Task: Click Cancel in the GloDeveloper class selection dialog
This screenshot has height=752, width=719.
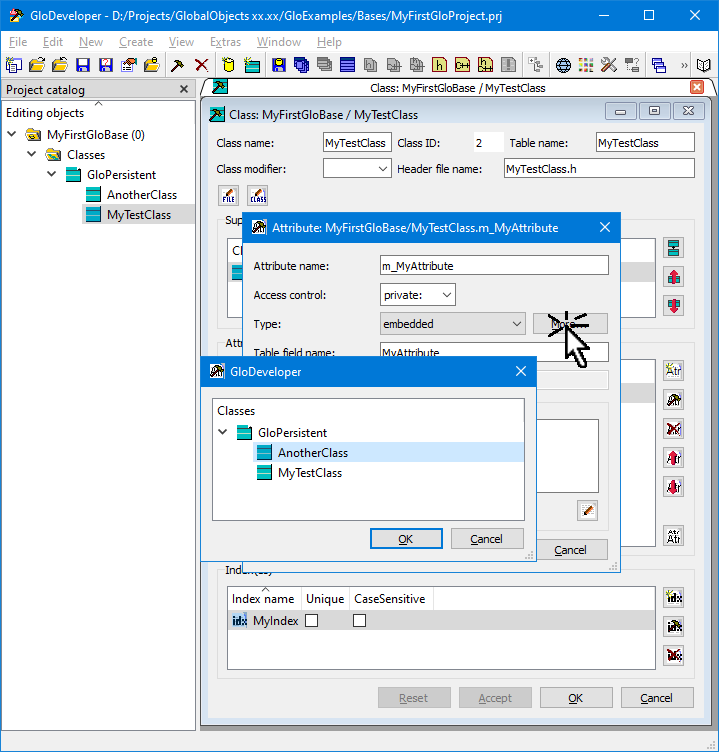Action: point(487,539)
